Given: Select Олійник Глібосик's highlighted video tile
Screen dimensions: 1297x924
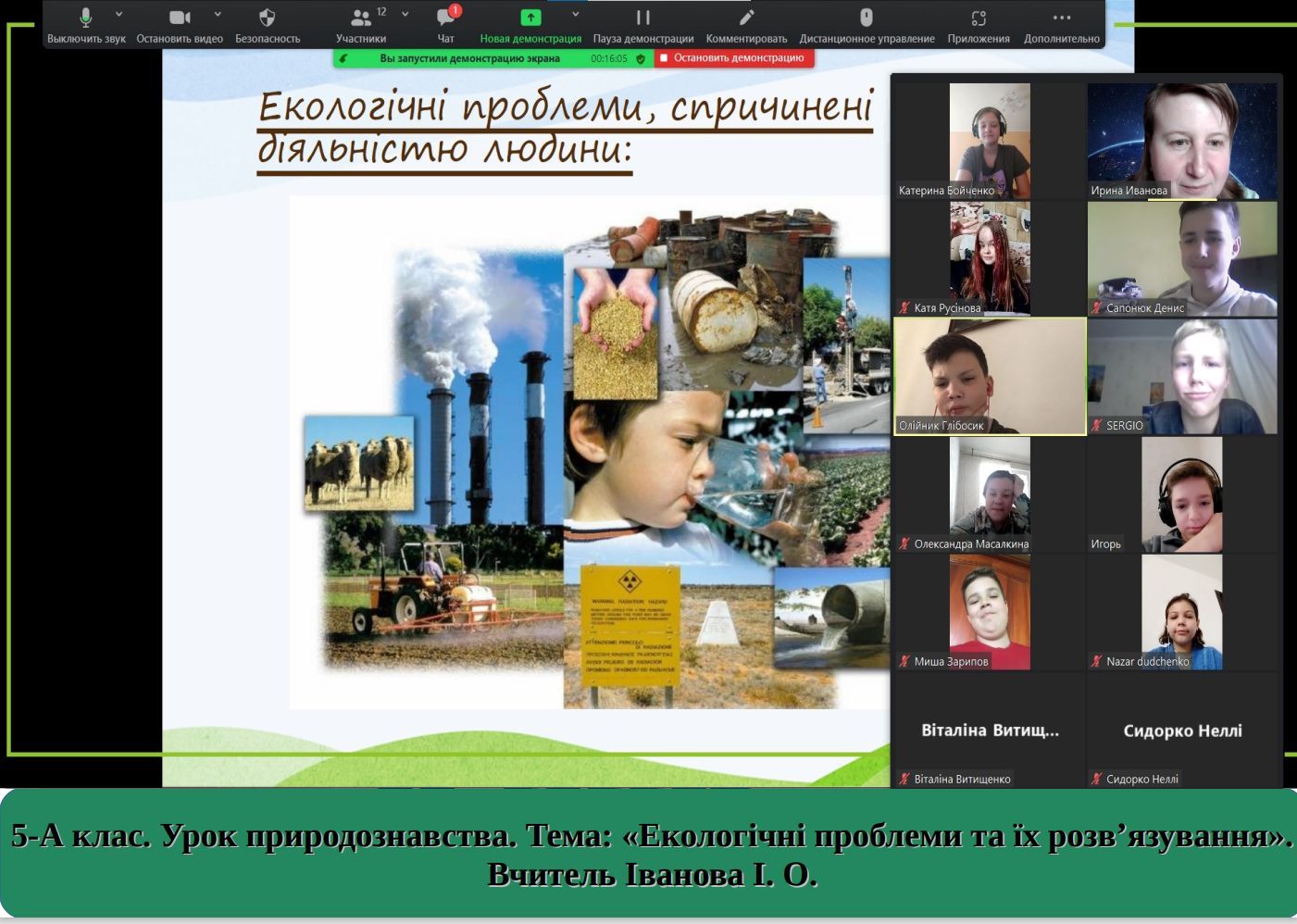Looking at the screenshot, I should pos(990,376).
